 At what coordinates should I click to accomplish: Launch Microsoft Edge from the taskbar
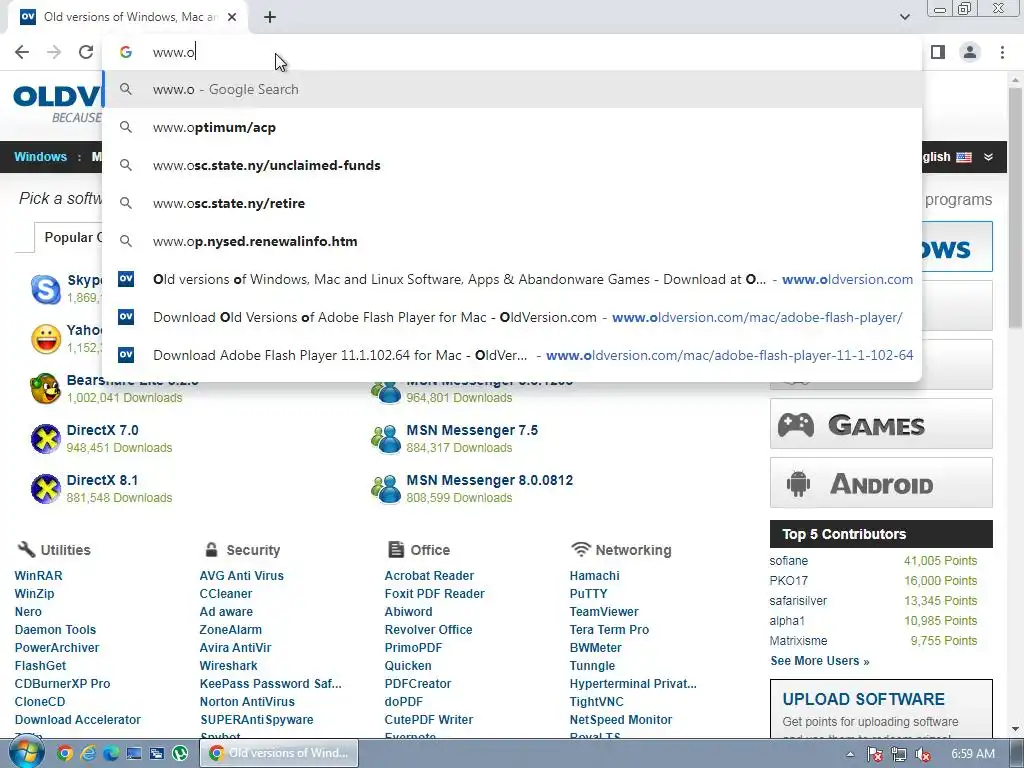pos(111,754)
